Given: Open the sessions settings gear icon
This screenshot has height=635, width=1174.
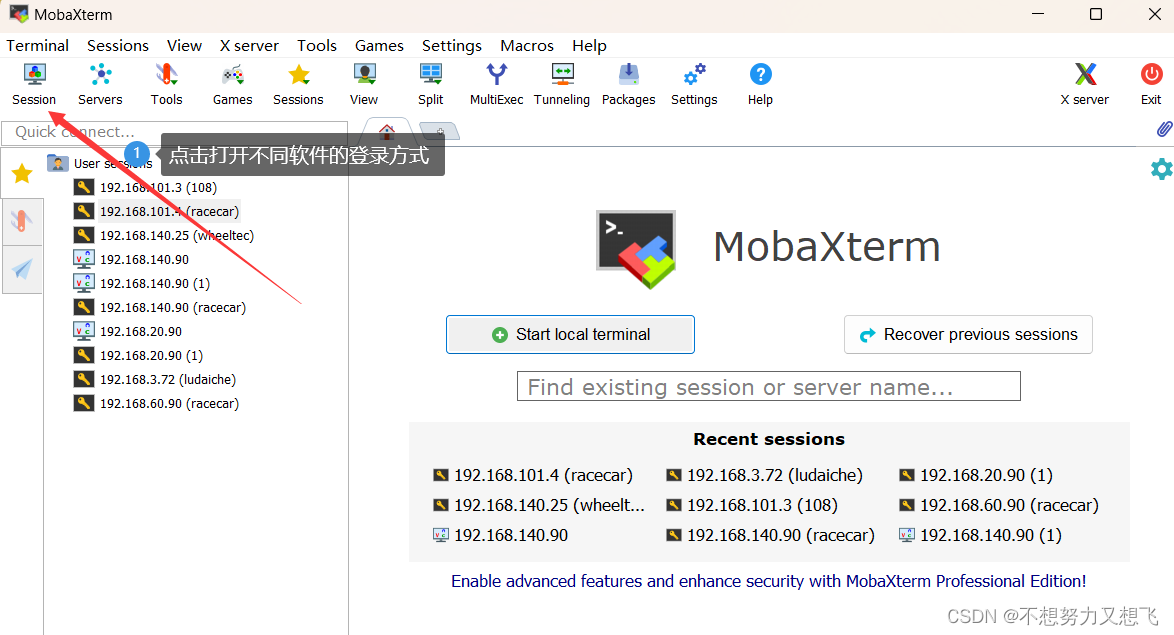Looking at the screenshot, I should (1160, 169).
